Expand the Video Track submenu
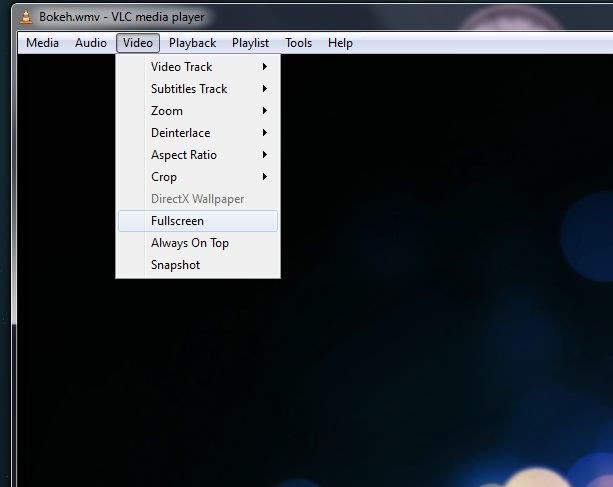The image size is (613, 487). tap(198, 67)
